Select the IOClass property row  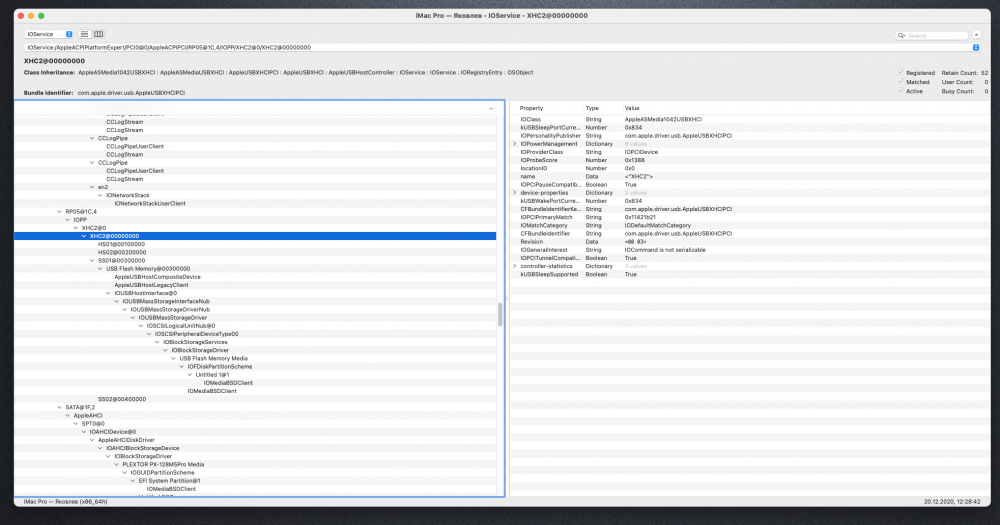[x=750, y=119]
